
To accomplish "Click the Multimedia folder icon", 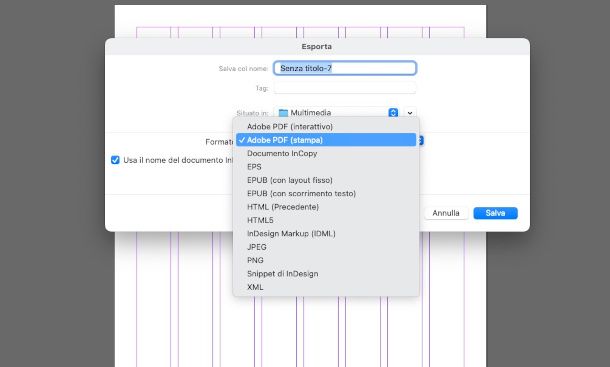I will [x=283, y=113].
